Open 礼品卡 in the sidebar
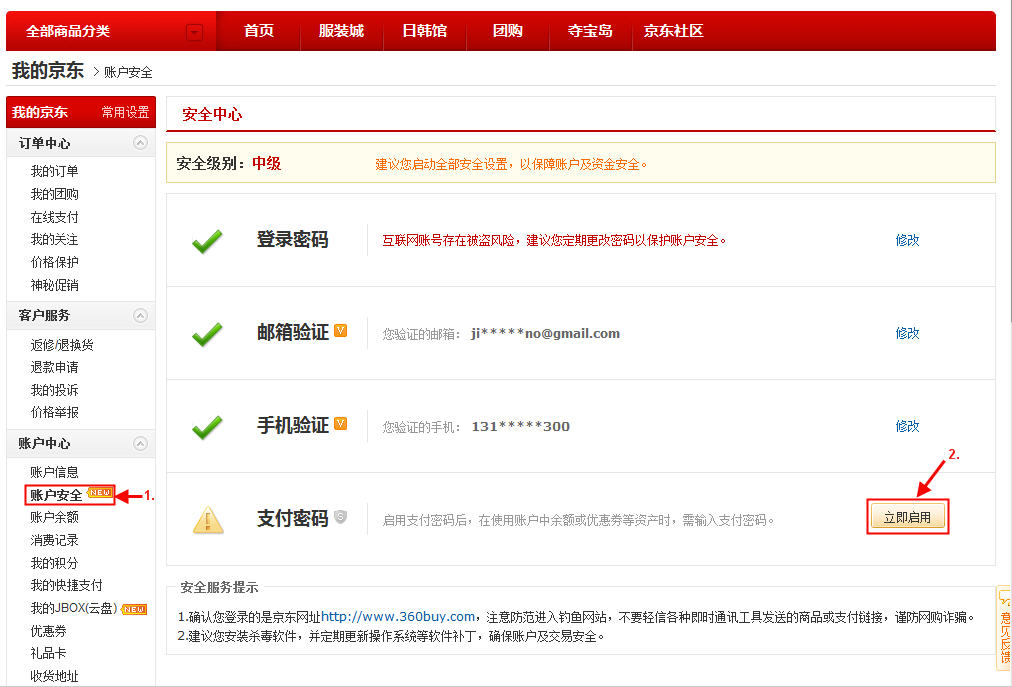 pos(48,653)
